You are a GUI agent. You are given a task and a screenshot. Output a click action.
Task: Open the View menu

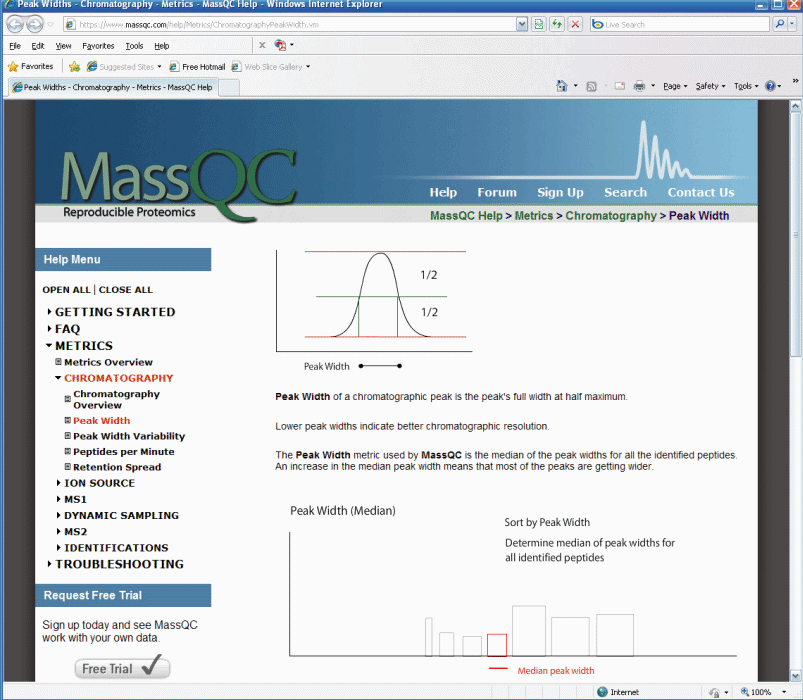[x=63, y=46]
